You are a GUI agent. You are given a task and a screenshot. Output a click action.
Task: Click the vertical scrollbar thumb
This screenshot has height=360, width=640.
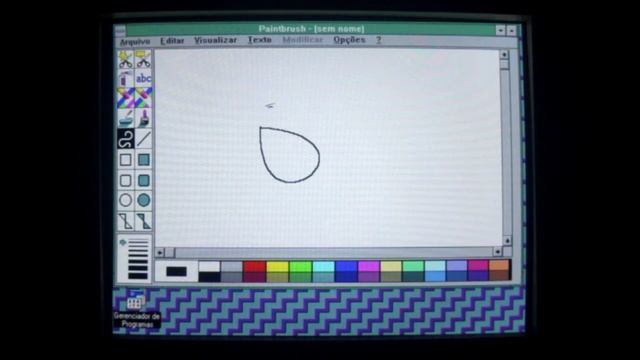tap(504, 64)
